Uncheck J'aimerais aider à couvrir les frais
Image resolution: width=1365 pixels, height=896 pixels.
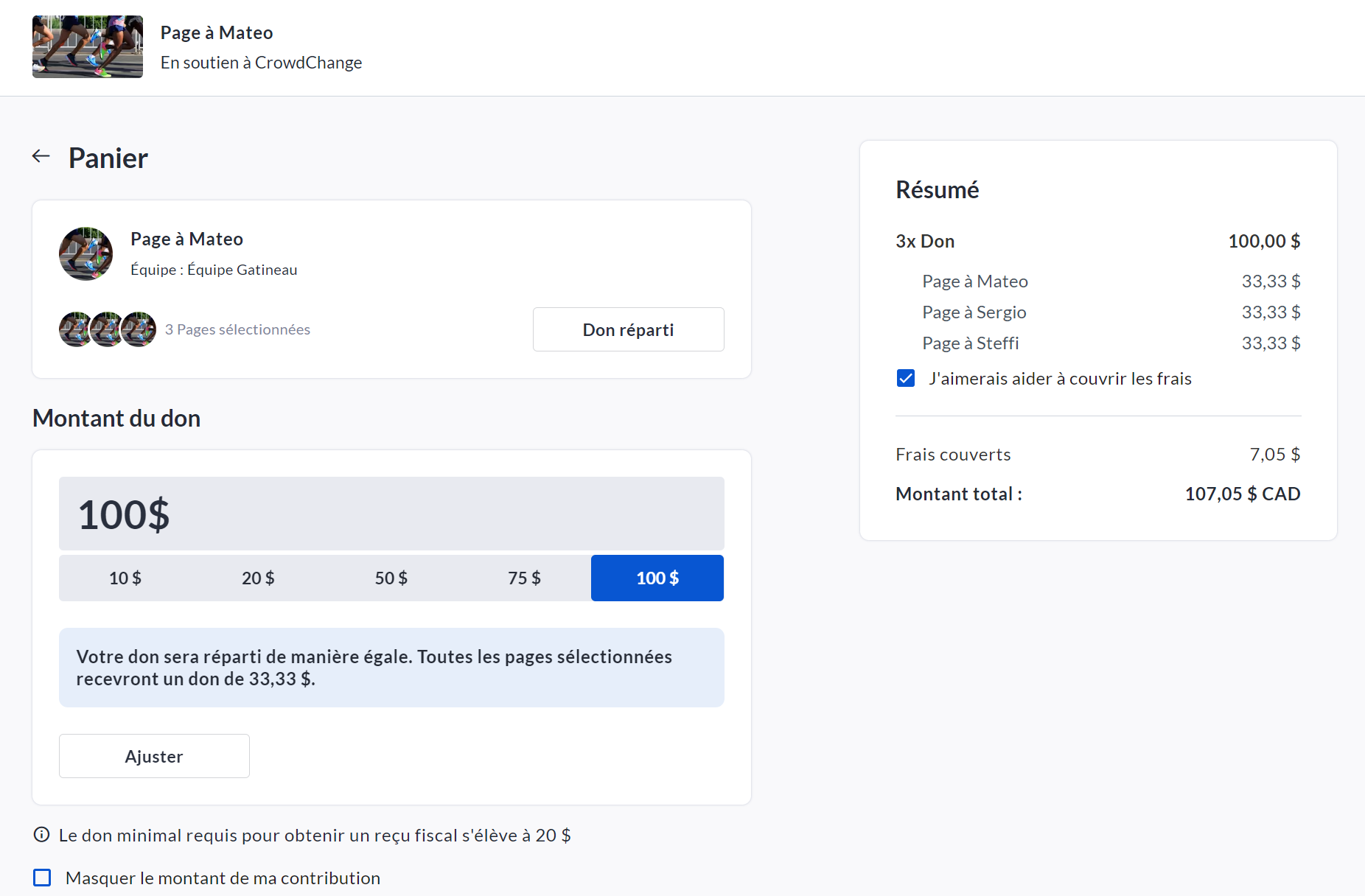(906, 379)
